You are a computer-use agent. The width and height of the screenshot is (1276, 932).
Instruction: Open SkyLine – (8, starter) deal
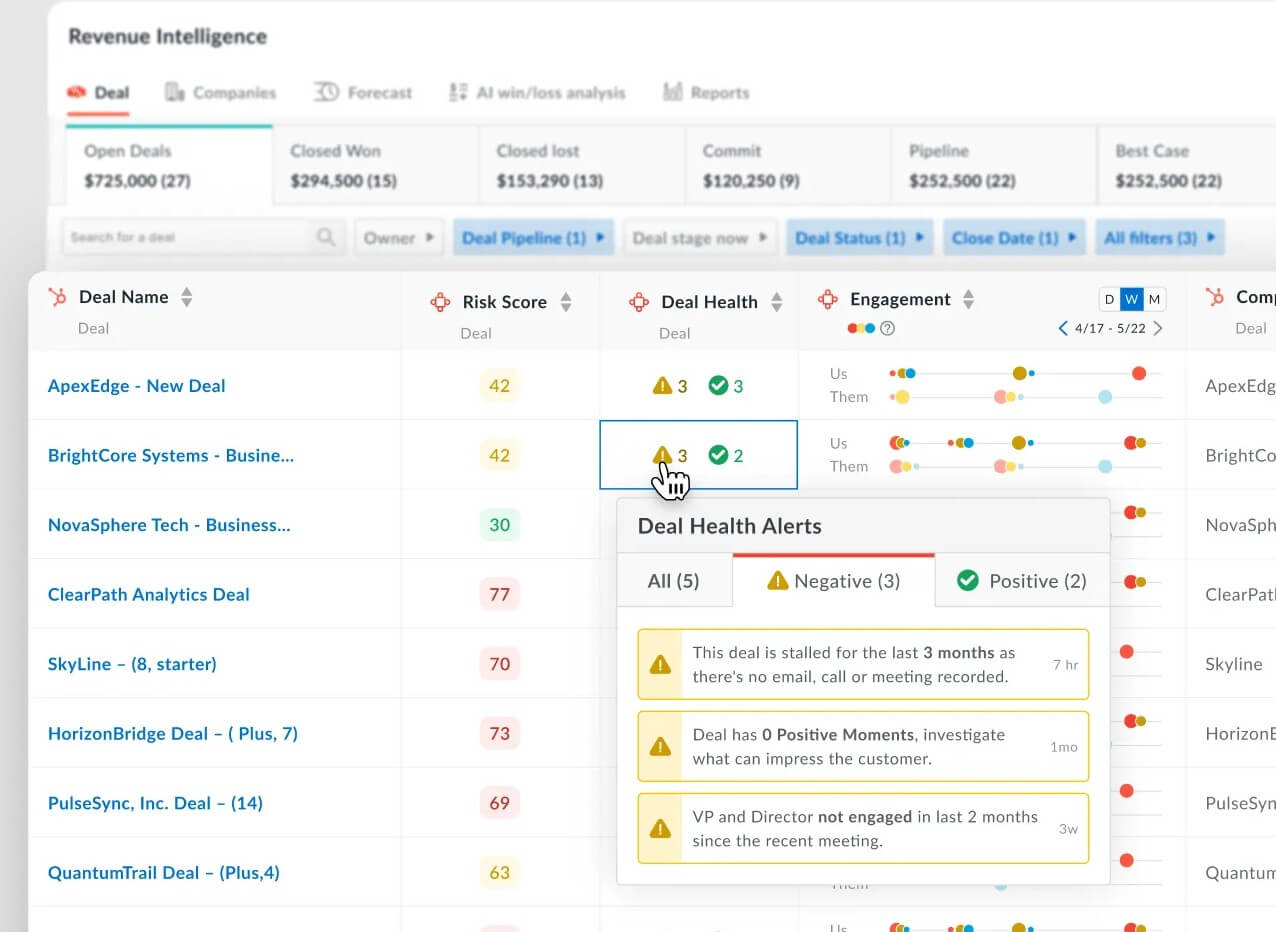(132, 664)
